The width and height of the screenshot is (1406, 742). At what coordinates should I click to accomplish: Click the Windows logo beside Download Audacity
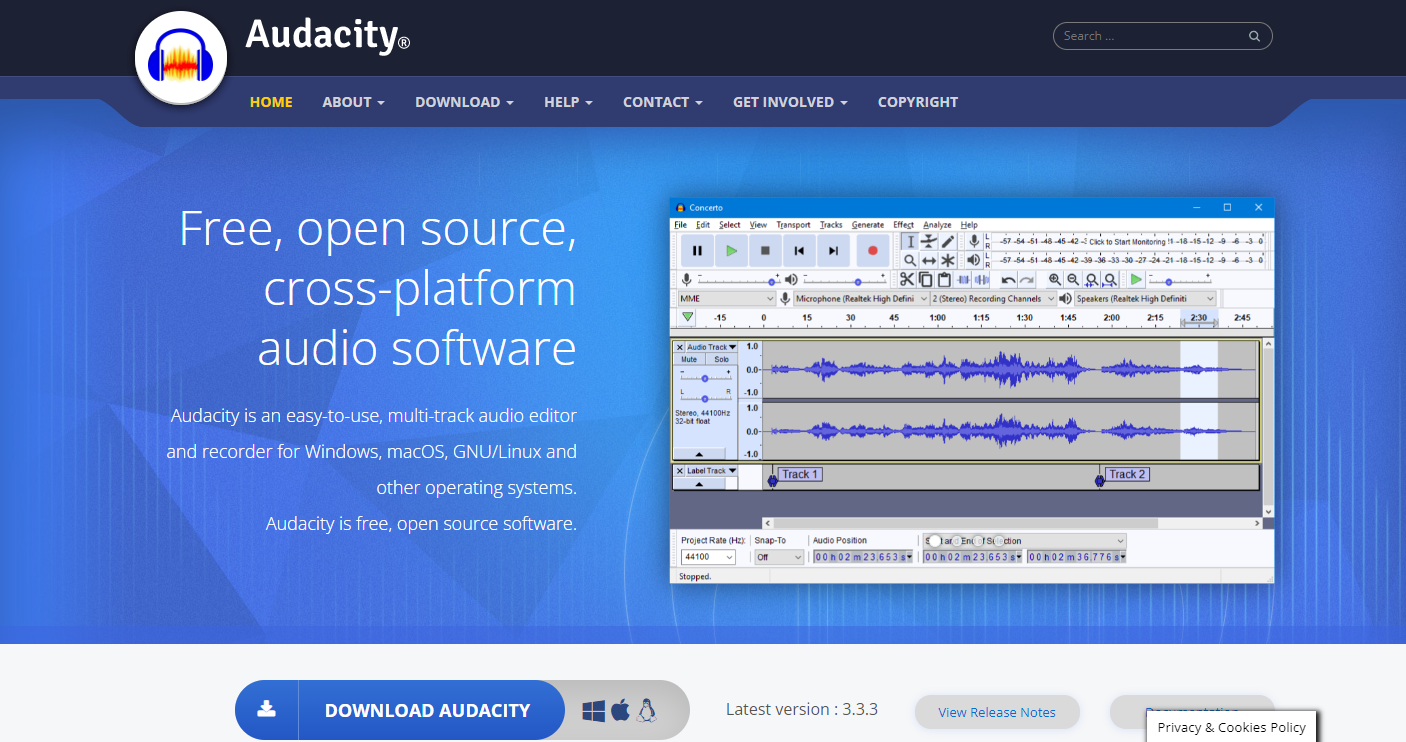click(x=594, y=710)
